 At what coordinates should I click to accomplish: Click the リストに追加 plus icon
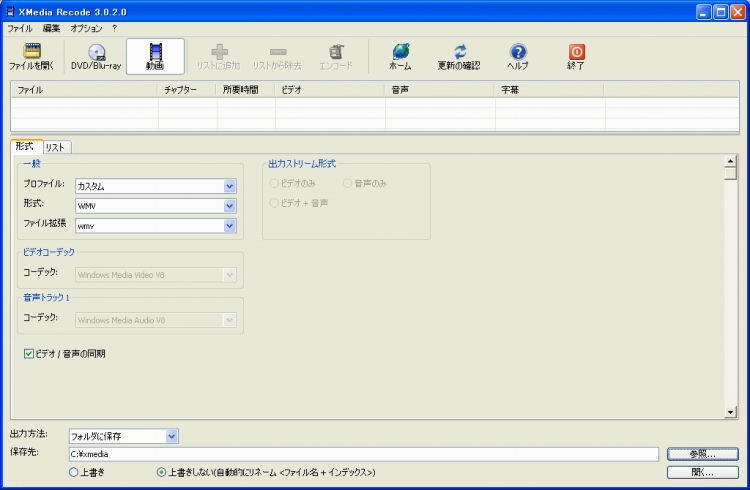(x=219, y=56)
